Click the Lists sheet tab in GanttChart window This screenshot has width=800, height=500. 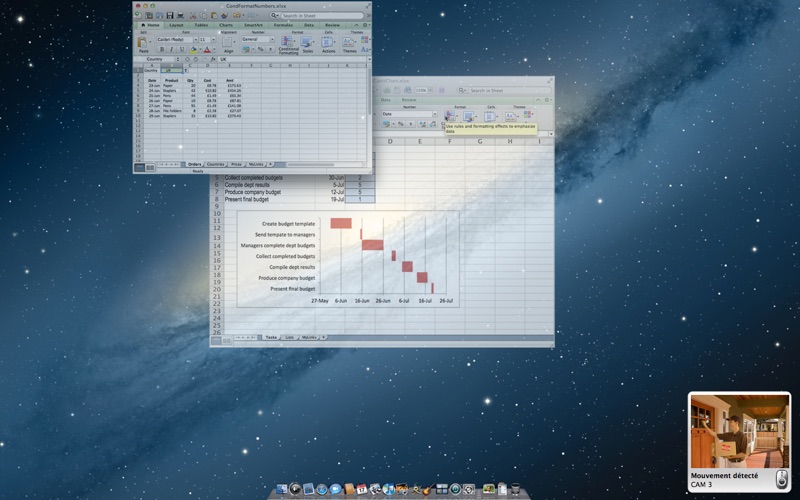point(290,337)
